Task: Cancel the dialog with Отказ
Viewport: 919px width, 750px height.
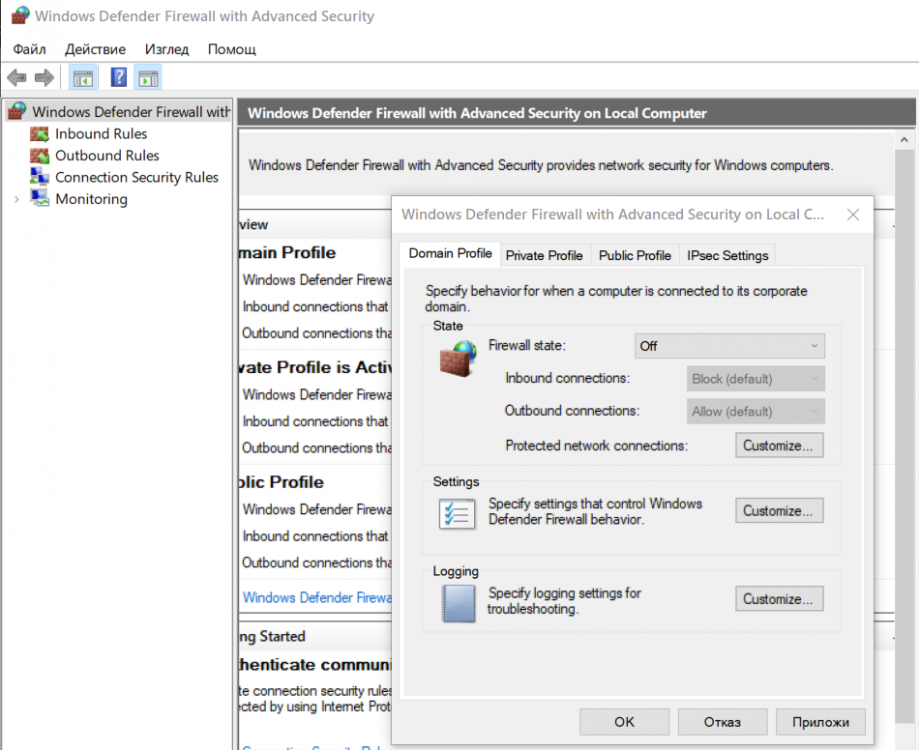Action: [x=722, y=722]
